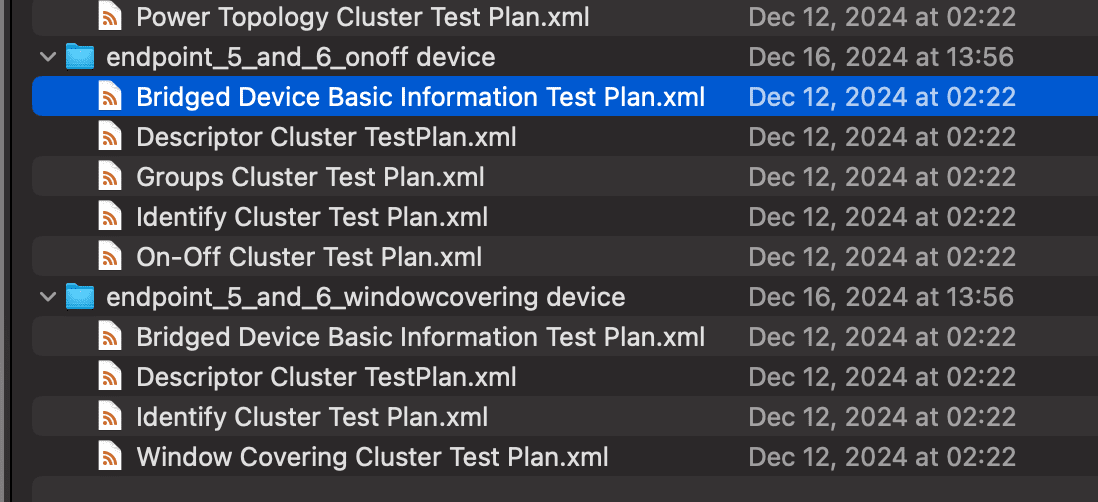1098x502 pixels.
Task: Select Groups Cluster Test Plan.xml file name
Action: click(310, 177)
